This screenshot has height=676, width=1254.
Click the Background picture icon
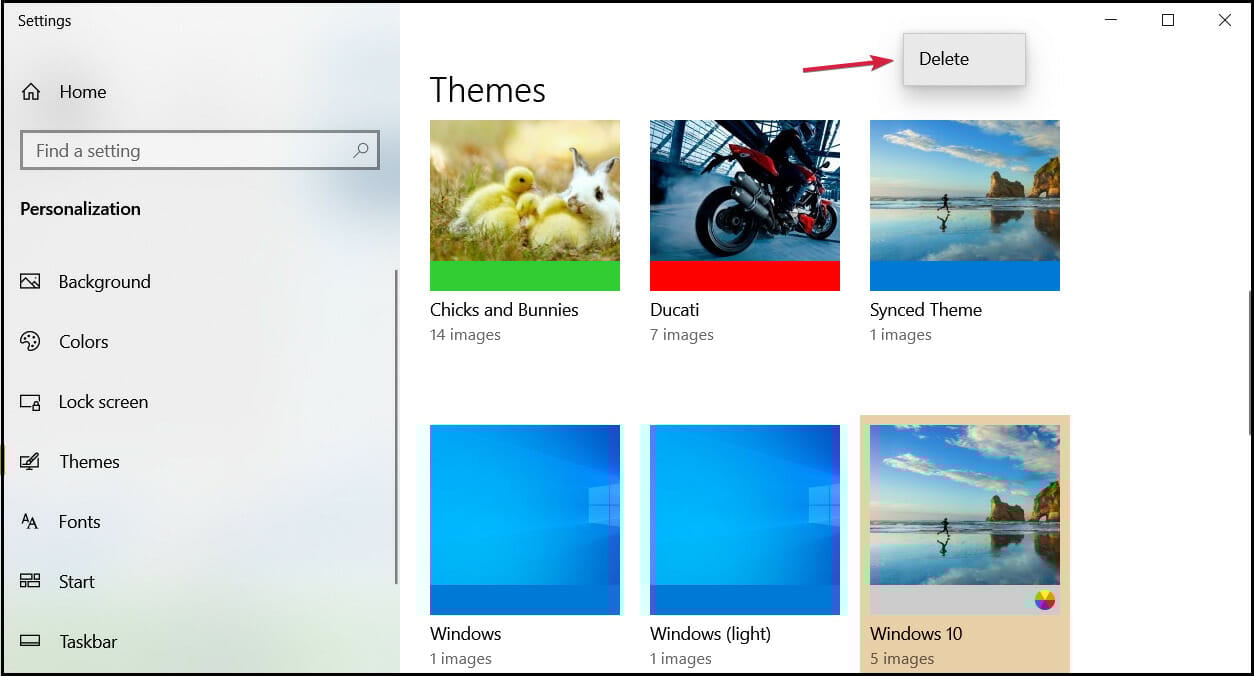(30, 282)
